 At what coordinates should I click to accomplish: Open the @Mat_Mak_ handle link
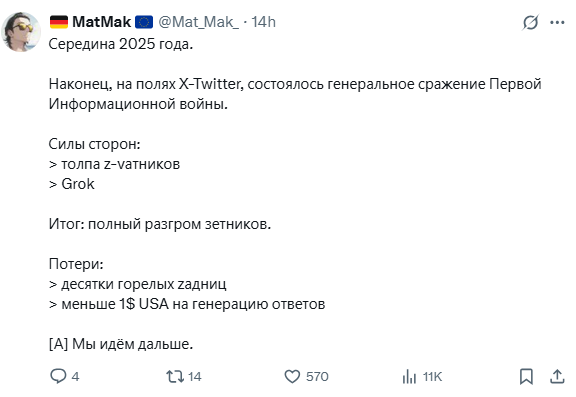(198, 22)
